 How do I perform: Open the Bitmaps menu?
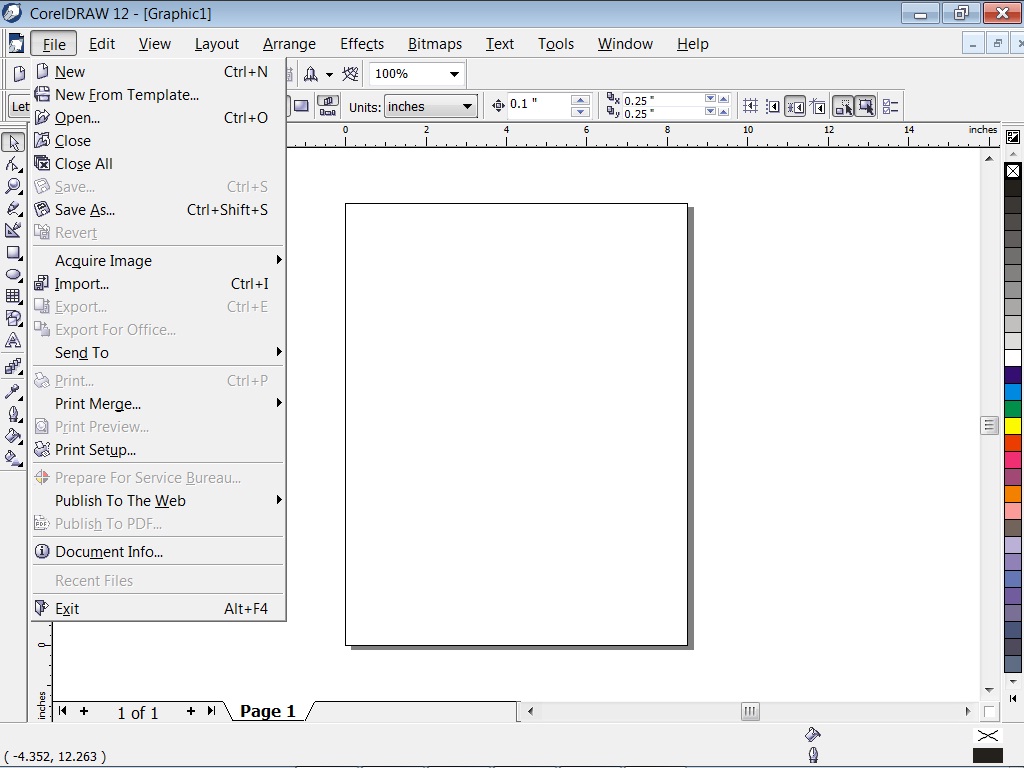[x=435, y=44]
